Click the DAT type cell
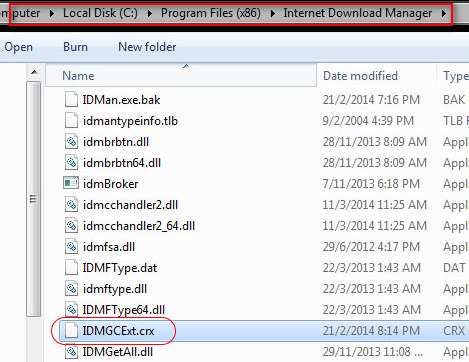The width and height of the screenshot is (469, 362). [454, 268]
